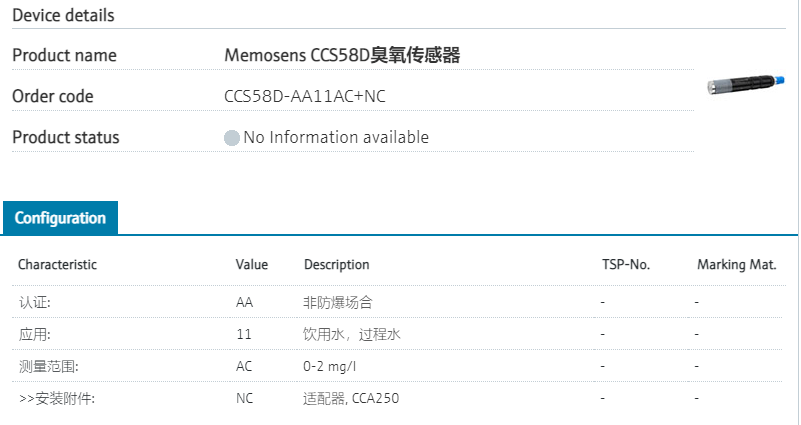Click the Value column header
The image size is (801, 425).
pyautogui.click(x=252, y=265)
